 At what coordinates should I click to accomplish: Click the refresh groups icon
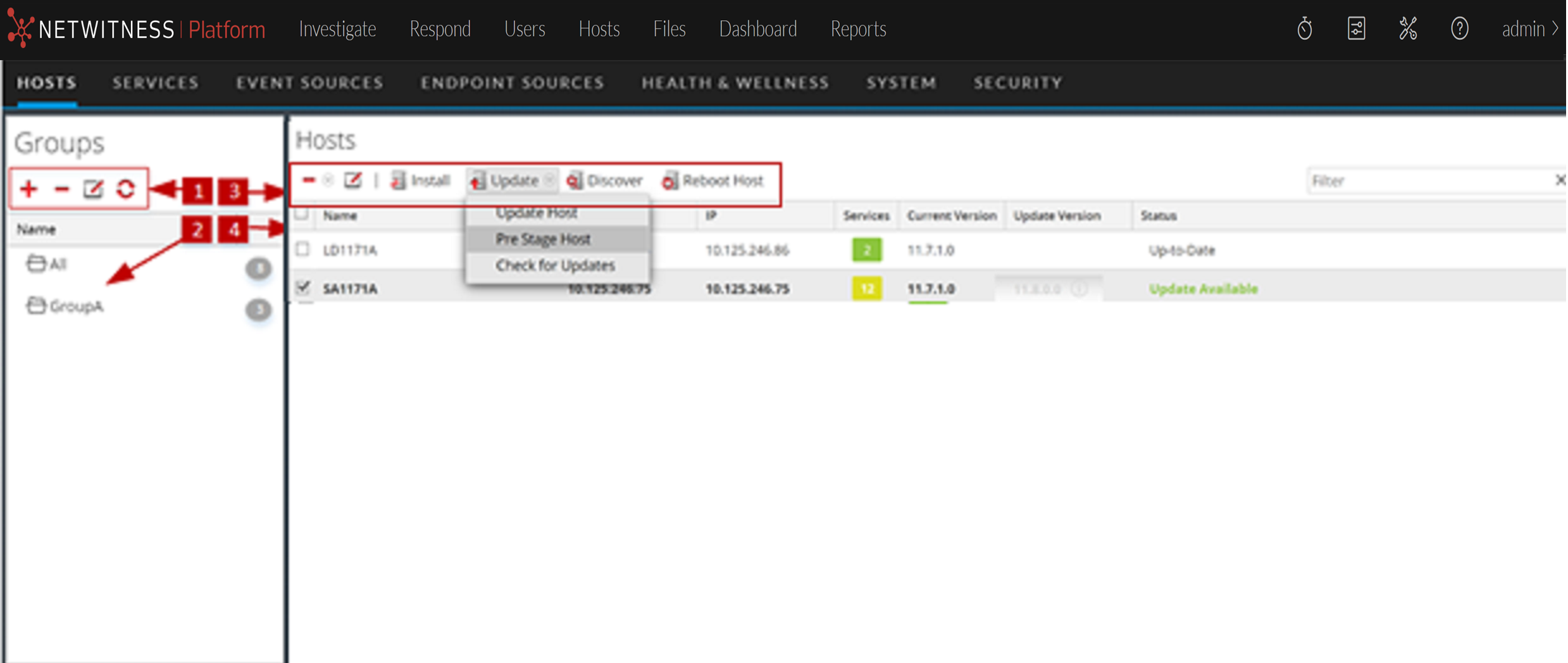[126, 189]
